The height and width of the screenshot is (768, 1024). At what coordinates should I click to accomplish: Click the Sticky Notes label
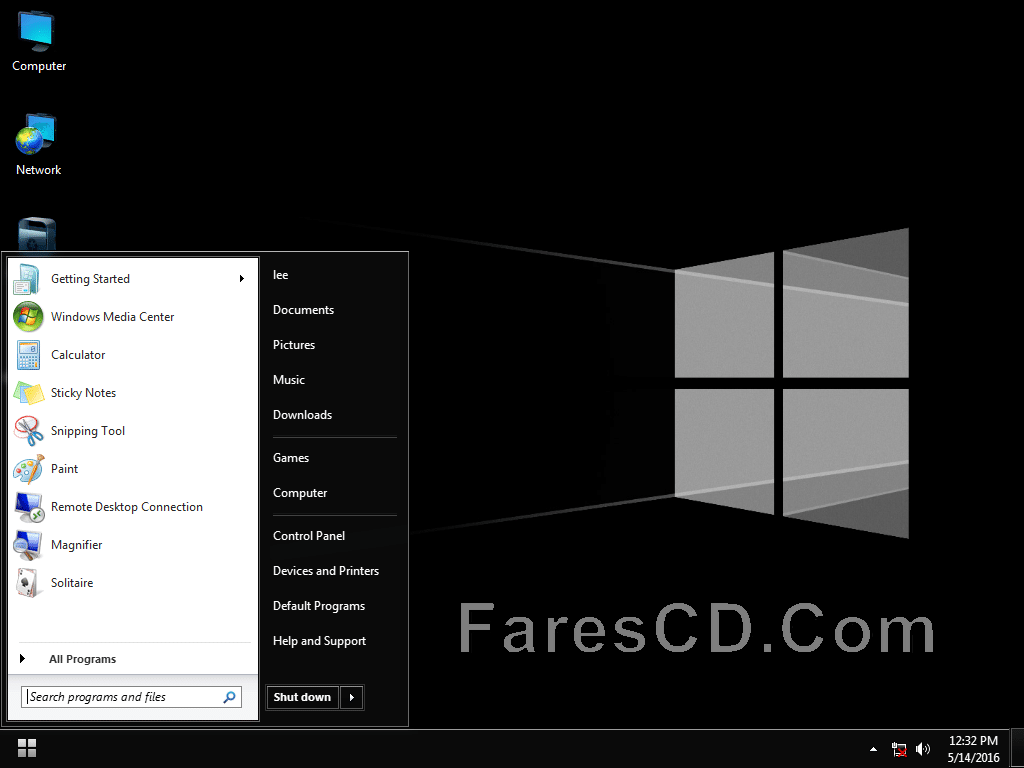click(x=84, y=393)
